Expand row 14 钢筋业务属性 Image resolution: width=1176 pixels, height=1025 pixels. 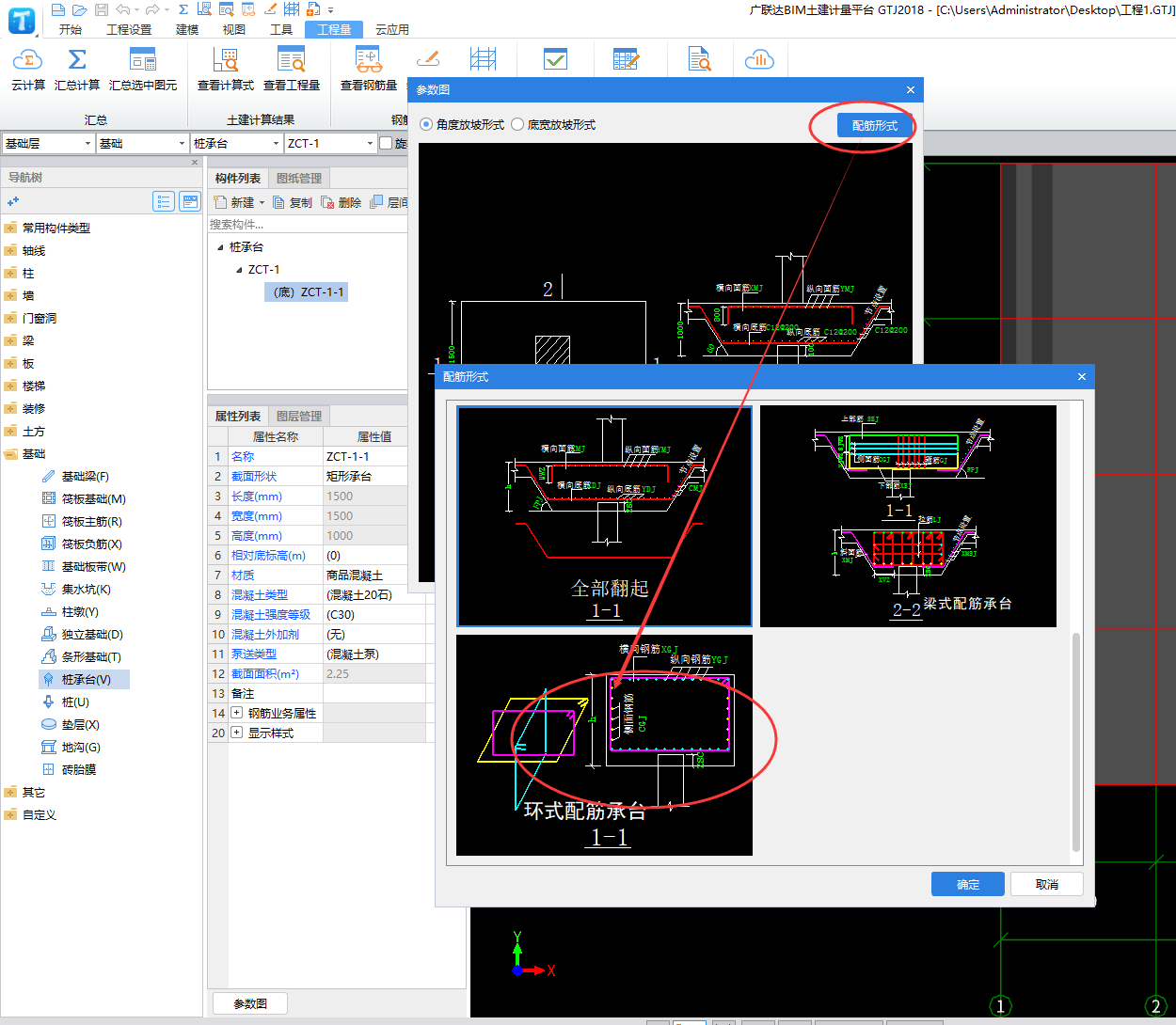click(236, 713)
